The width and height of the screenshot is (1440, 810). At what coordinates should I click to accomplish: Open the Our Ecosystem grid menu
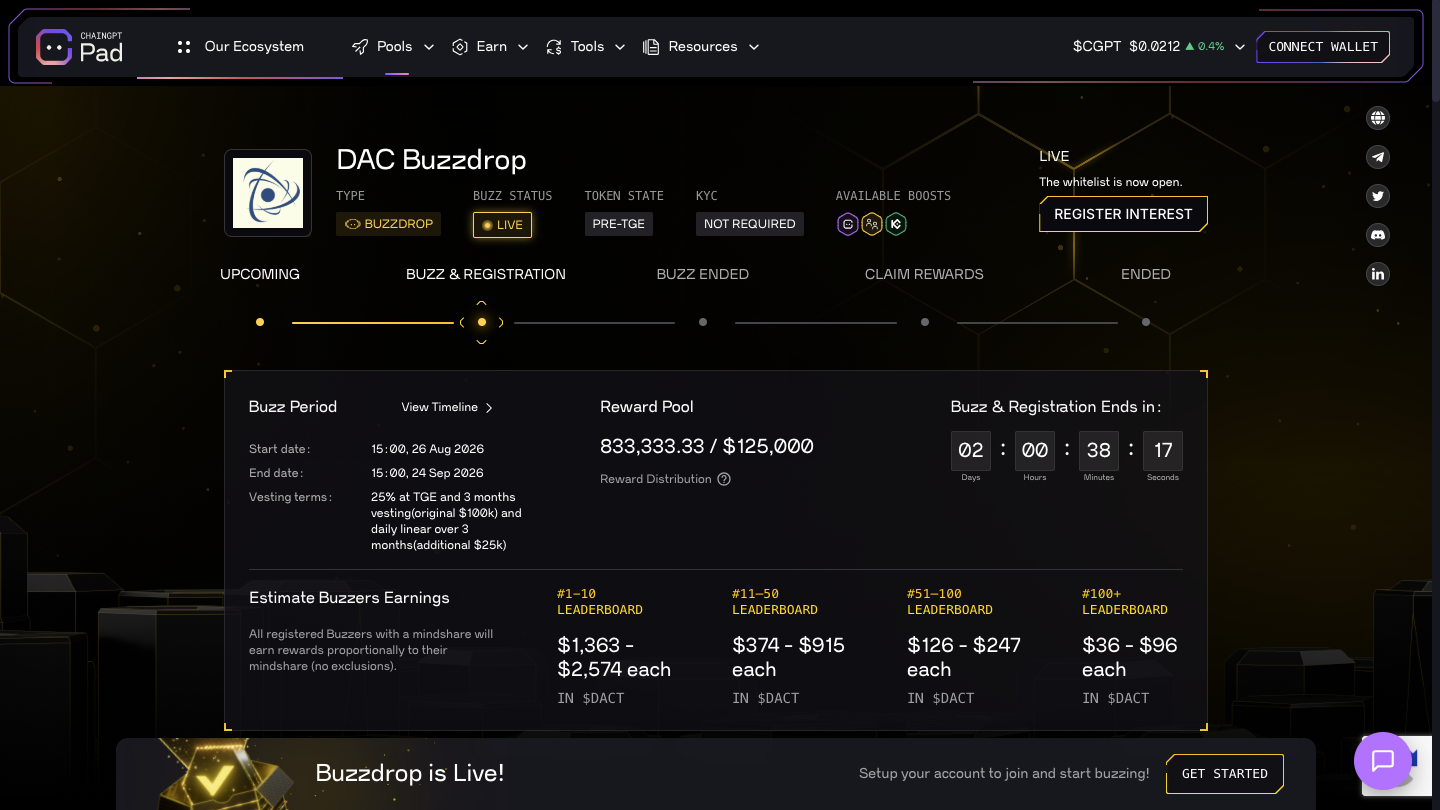[240, 47]
